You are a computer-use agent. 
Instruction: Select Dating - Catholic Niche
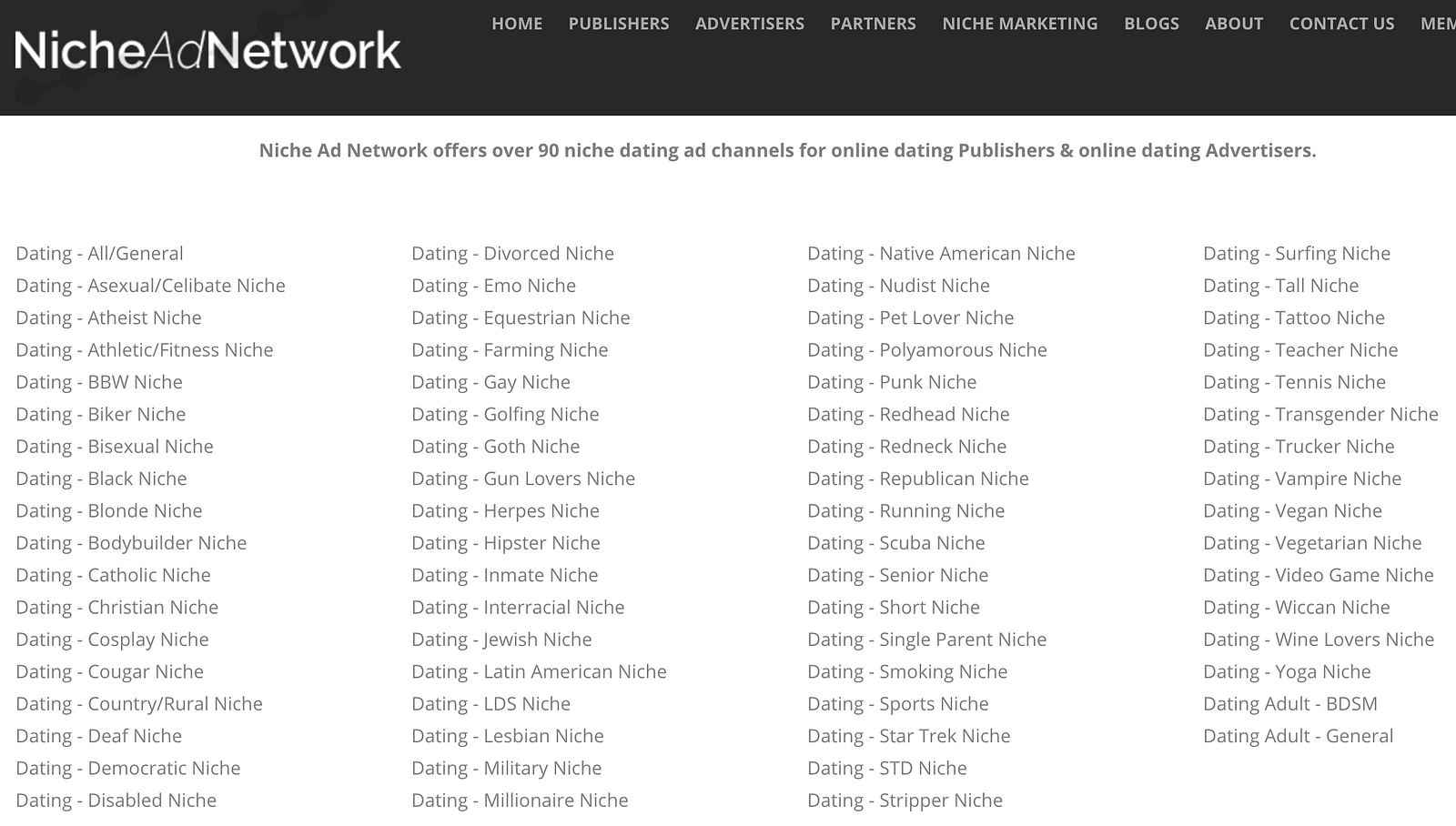pyautogui.click(x=113, y=575)
